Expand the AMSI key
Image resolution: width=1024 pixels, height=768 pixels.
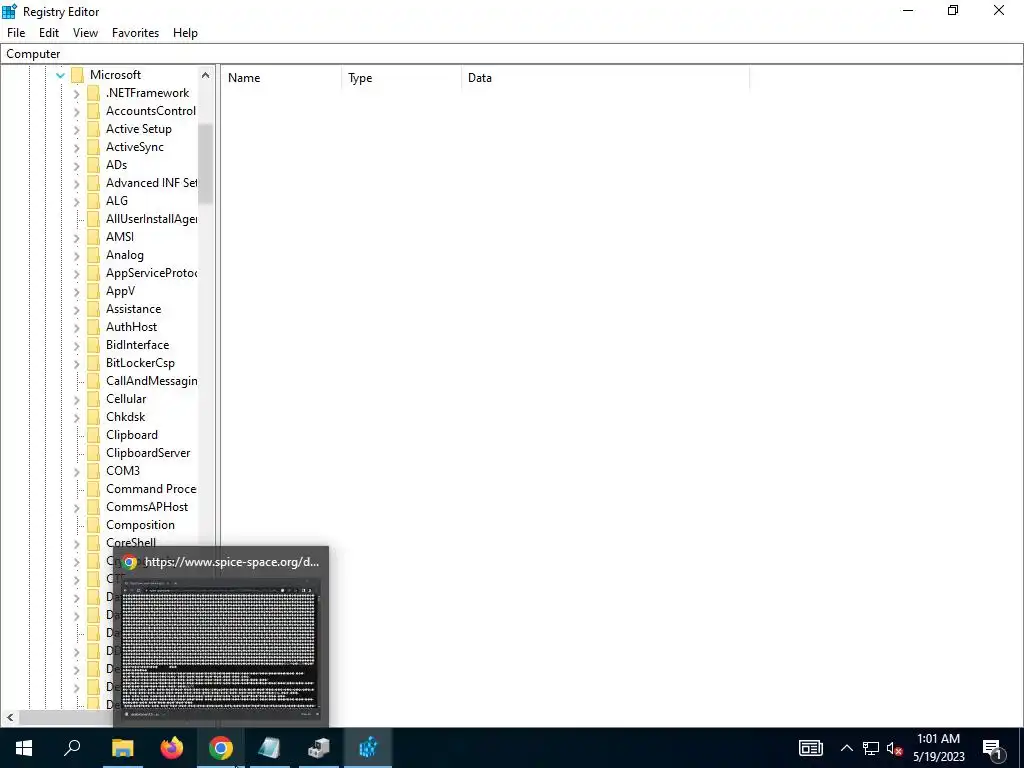[76, 237]
